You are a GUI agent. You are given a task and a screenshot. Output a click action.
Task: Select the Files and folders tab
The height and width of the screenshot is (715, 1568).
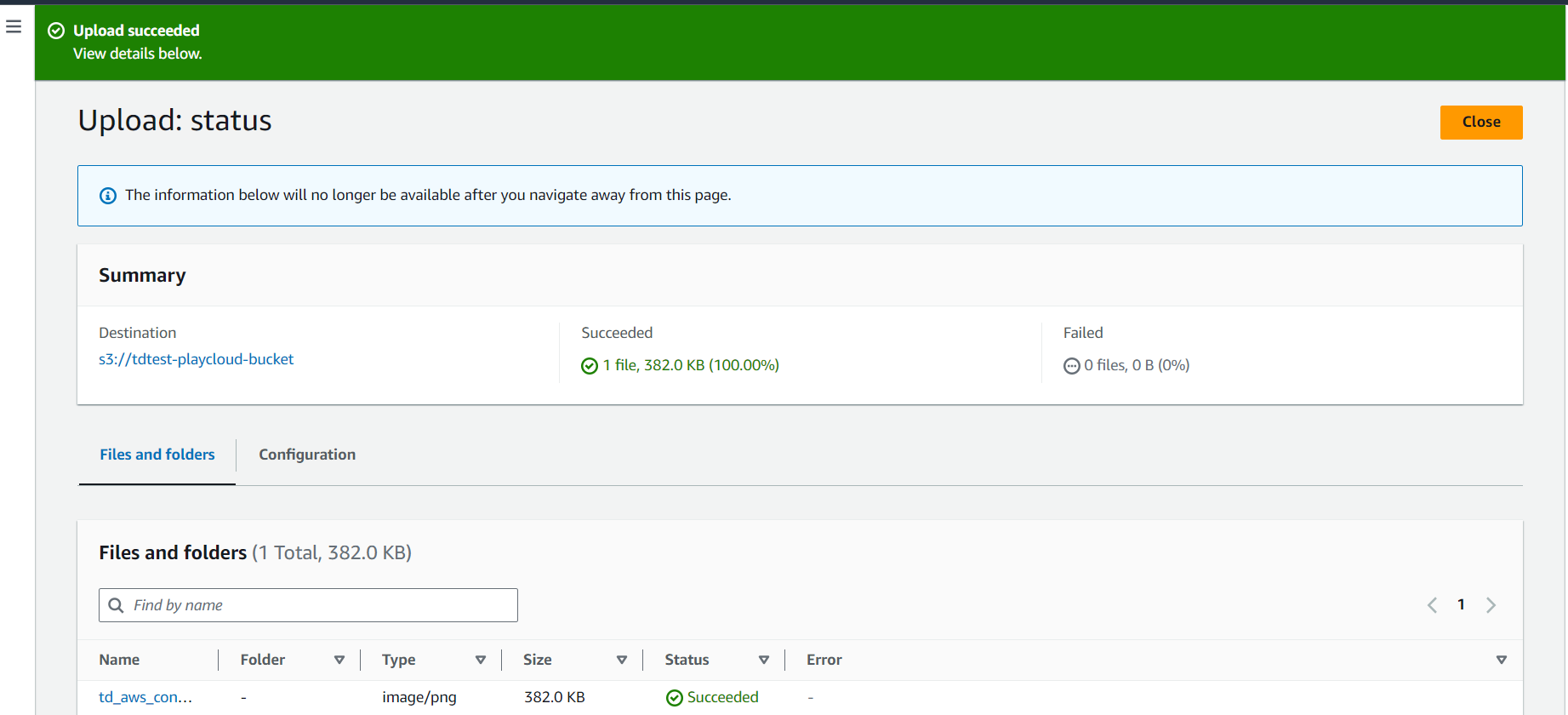157,455
